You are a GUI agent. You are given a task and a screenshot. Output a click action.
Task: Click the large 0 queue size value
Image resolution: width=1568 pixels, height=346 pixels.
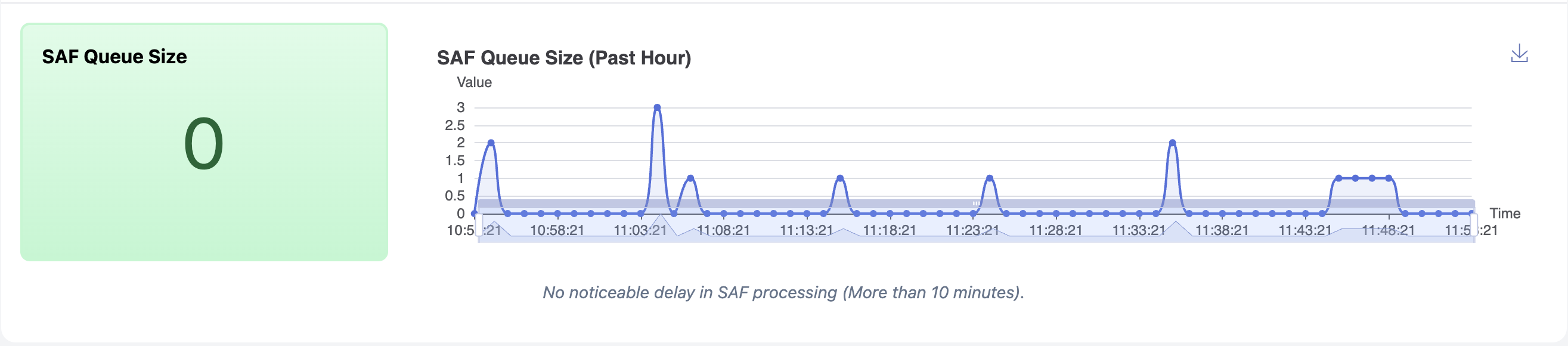(x=202, y=142)
